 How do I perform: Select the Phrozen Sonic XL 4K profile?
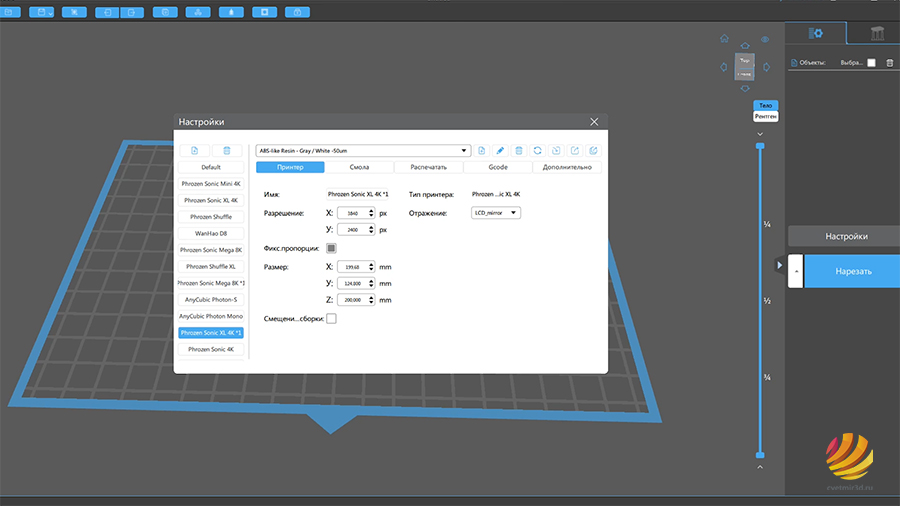coord(211,200)
